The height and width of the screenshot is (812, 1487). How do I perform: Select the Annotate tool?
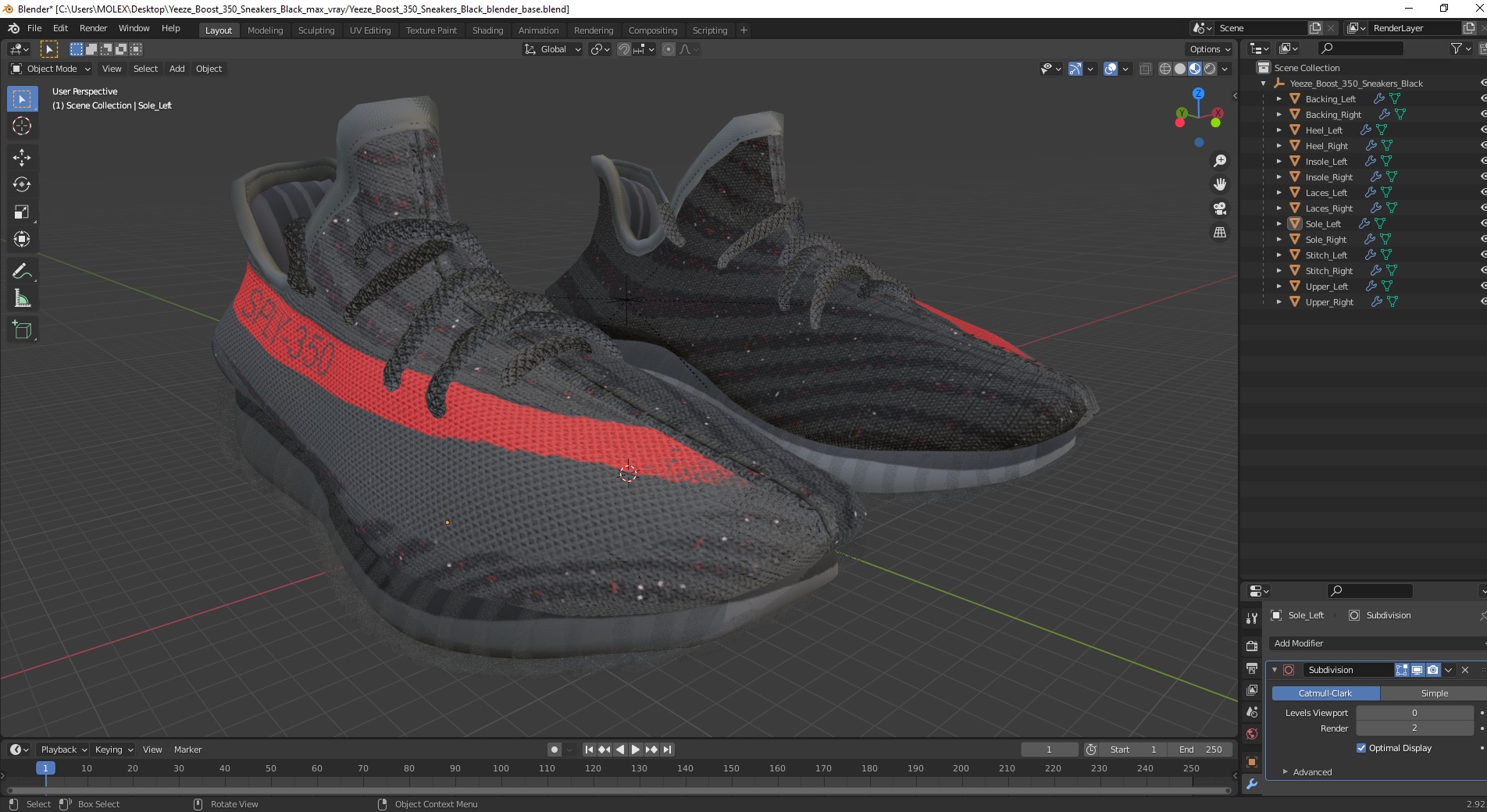[22, 272]
